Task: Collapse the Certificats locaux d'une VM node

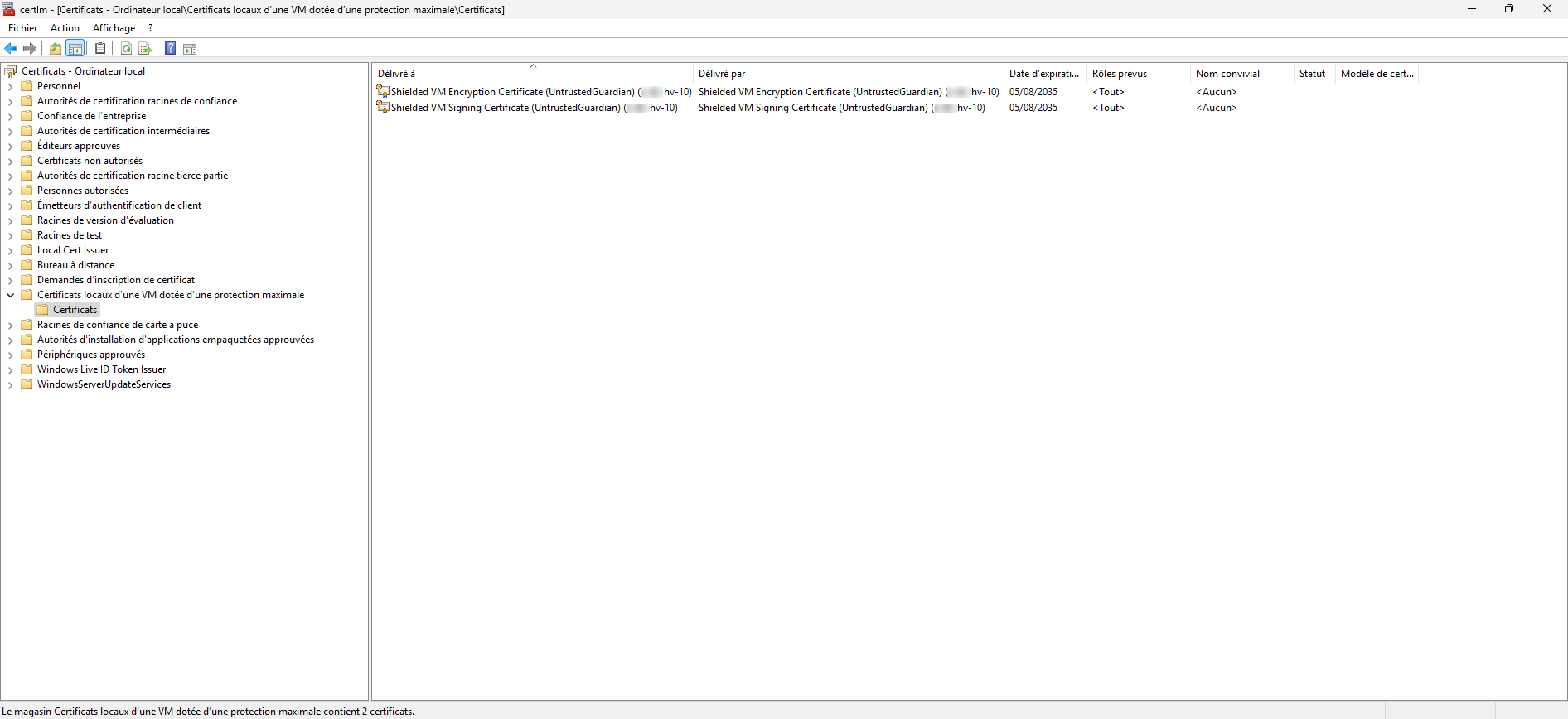Action: click(x=10, y=295)
